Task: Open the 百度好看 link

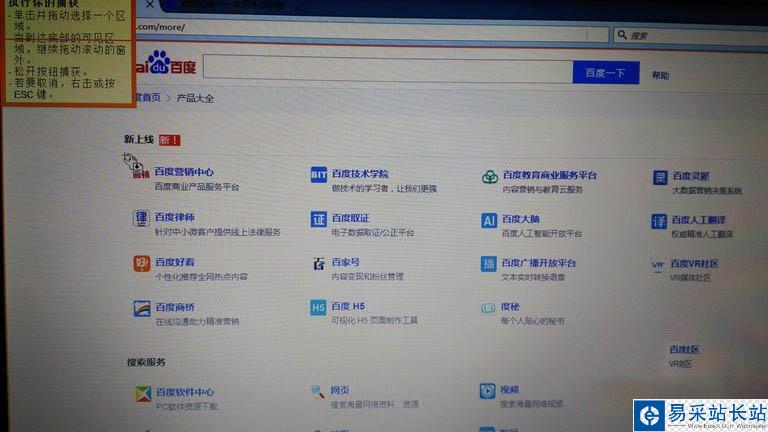Action: 175,262
